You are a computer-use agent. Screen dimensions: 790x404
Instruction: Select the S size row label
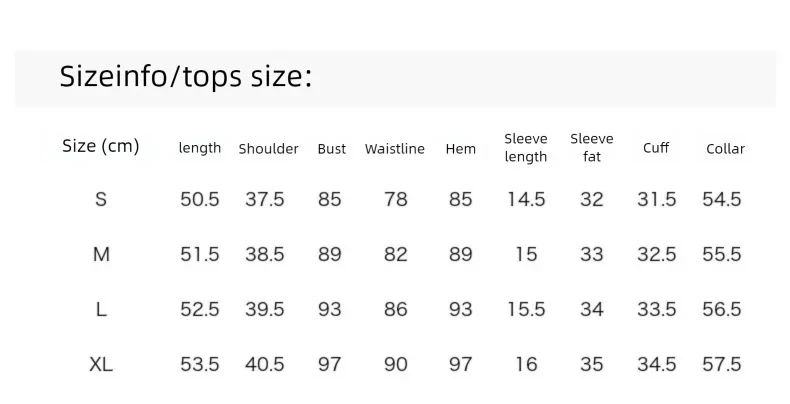pyautogui.click(x=101, y=199)
